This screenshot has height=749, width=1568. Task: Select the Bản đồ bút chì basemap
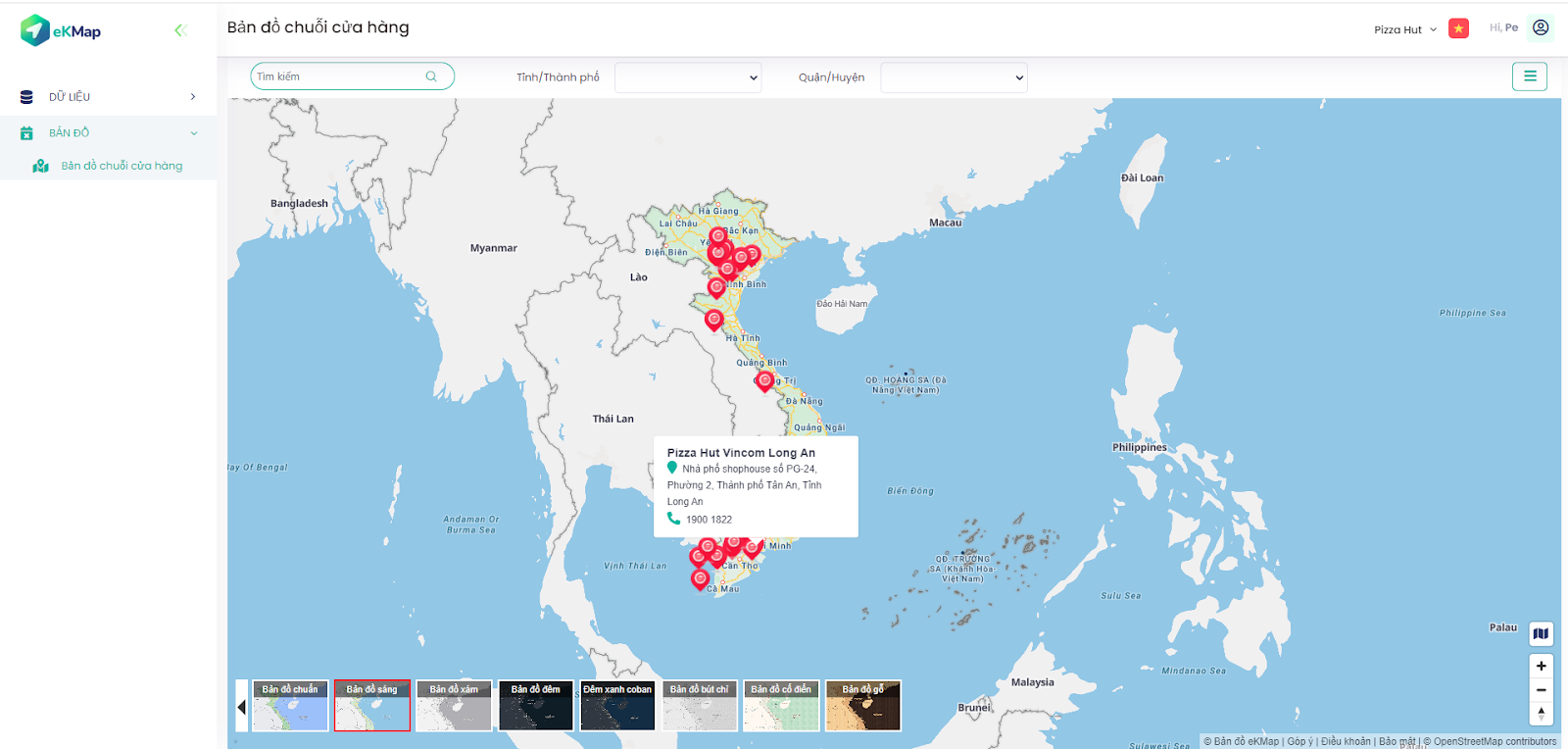(700, 706)
